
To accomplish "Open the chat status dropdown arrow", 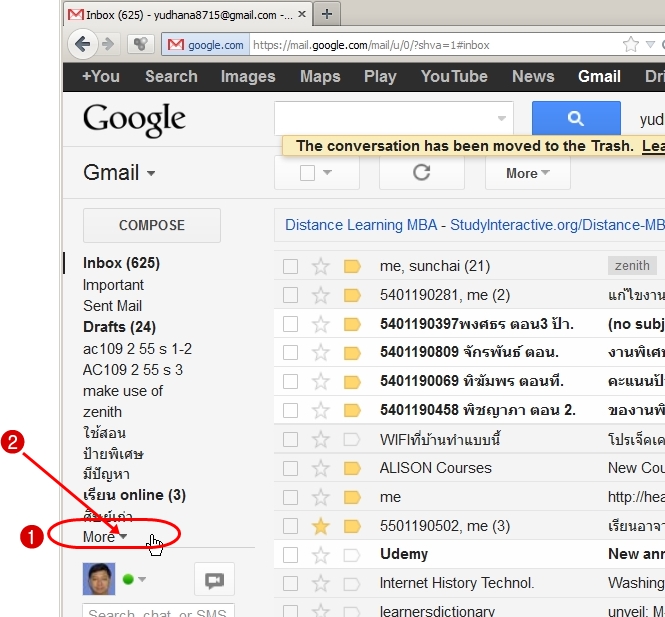I will (142, 579).
